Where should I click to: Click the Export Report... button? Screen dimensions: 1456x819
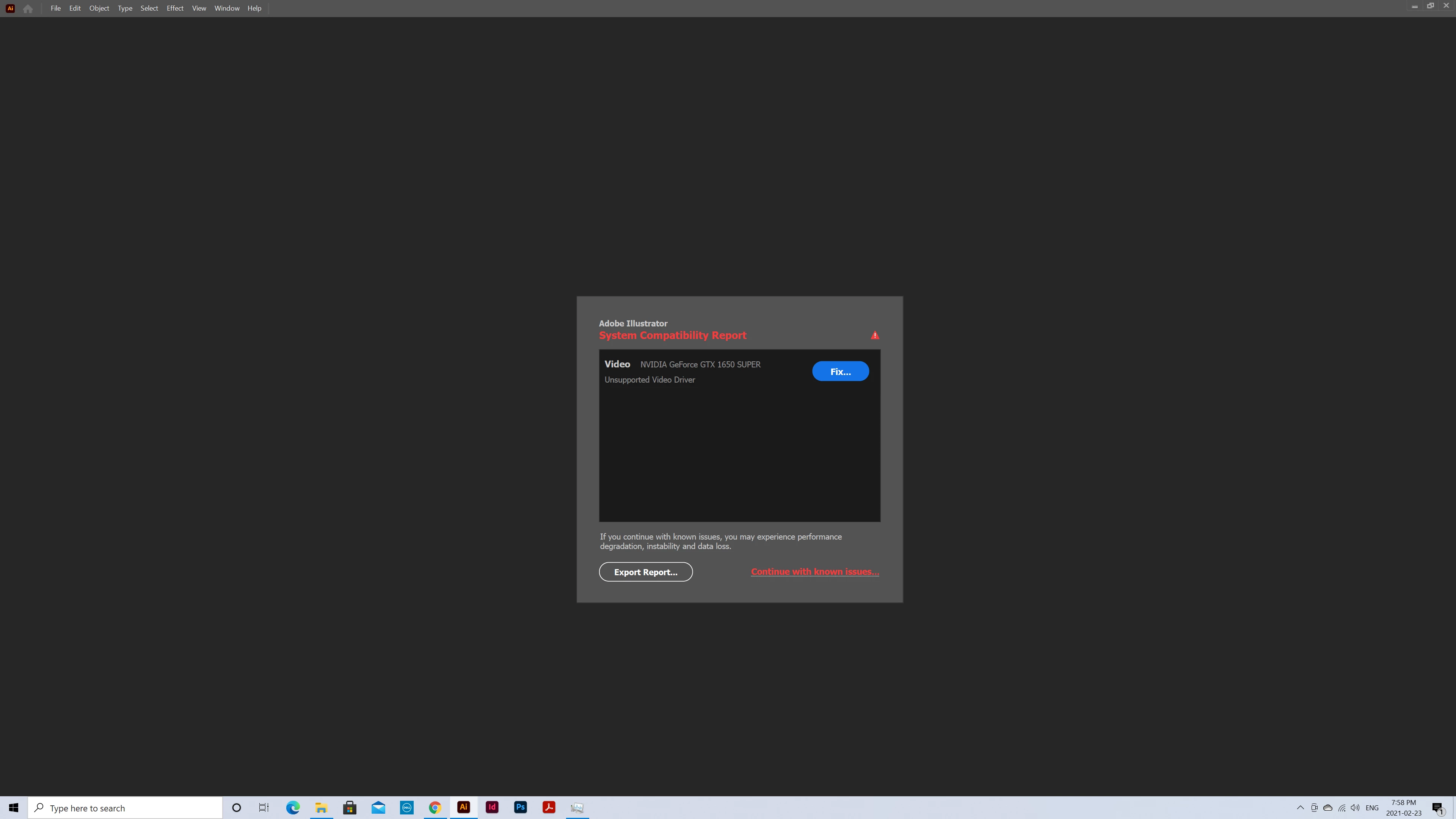[x=645, y=572]
